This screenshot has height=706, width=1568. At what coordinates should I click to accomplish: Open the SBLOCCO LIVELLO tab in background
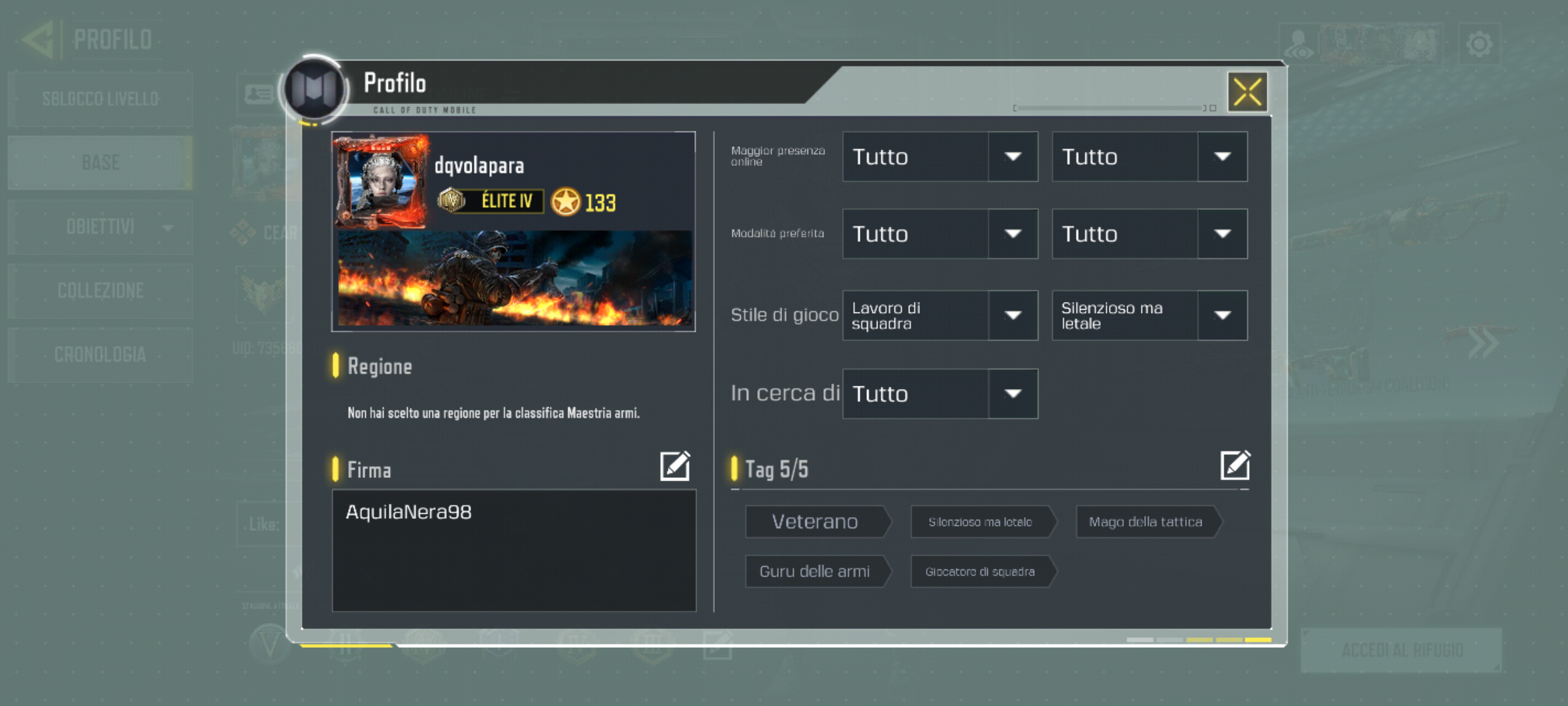point(101,99)
